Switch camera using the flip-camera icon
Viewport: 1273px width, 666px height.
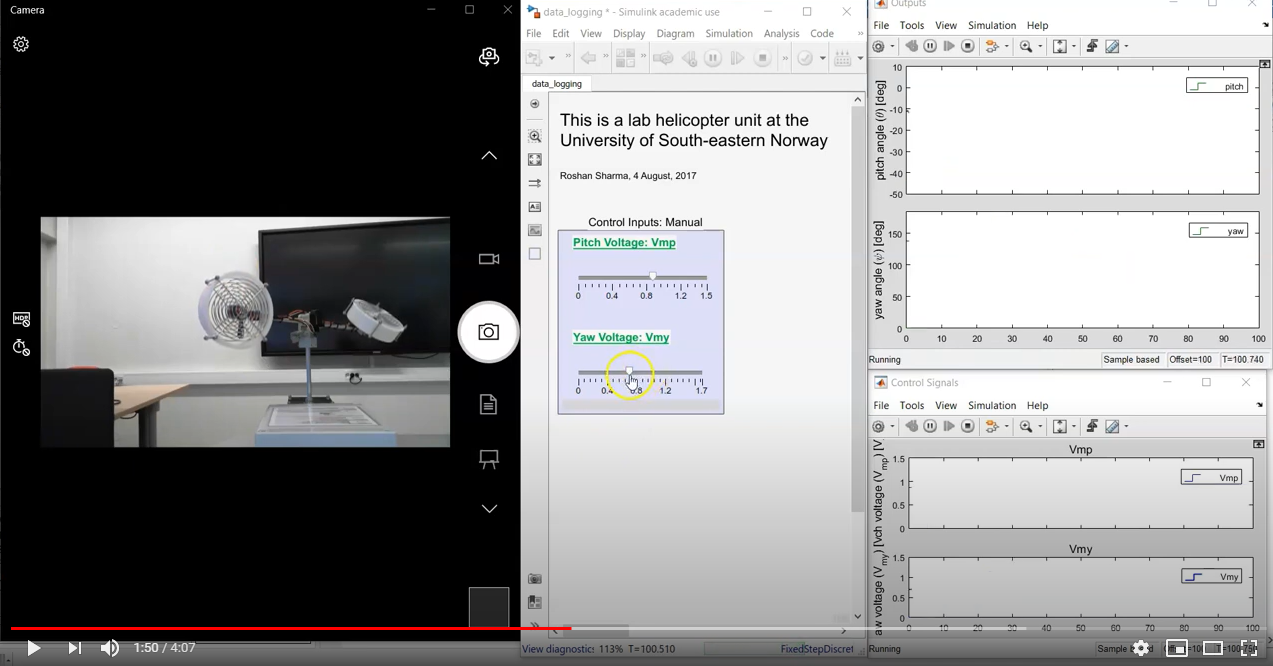point(489,57)
